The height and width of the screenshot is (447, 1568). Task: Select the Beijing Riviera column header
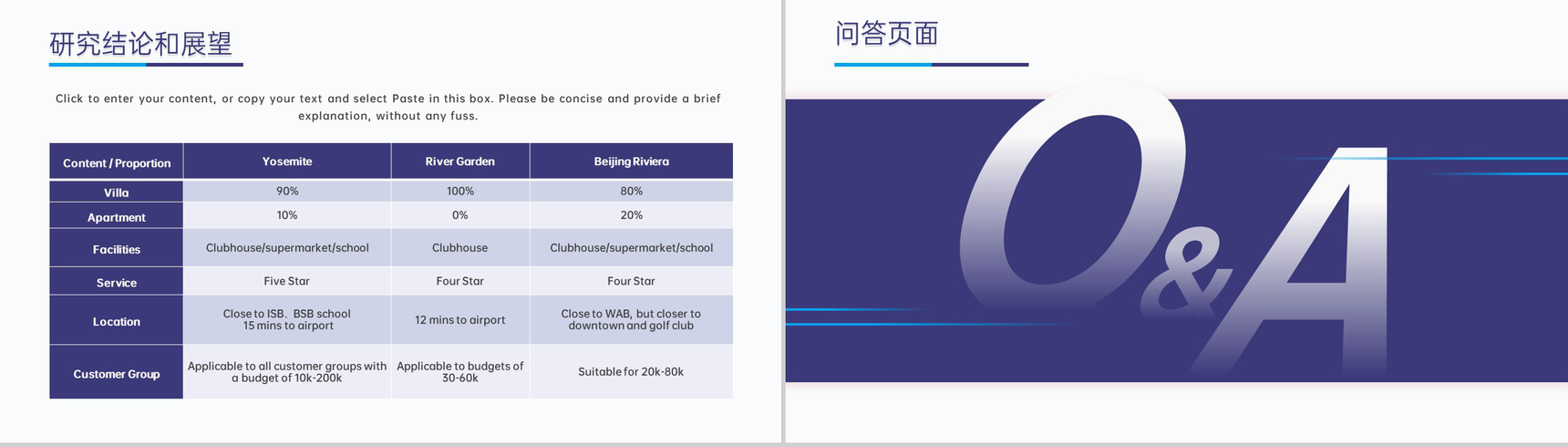coord(632,161)
